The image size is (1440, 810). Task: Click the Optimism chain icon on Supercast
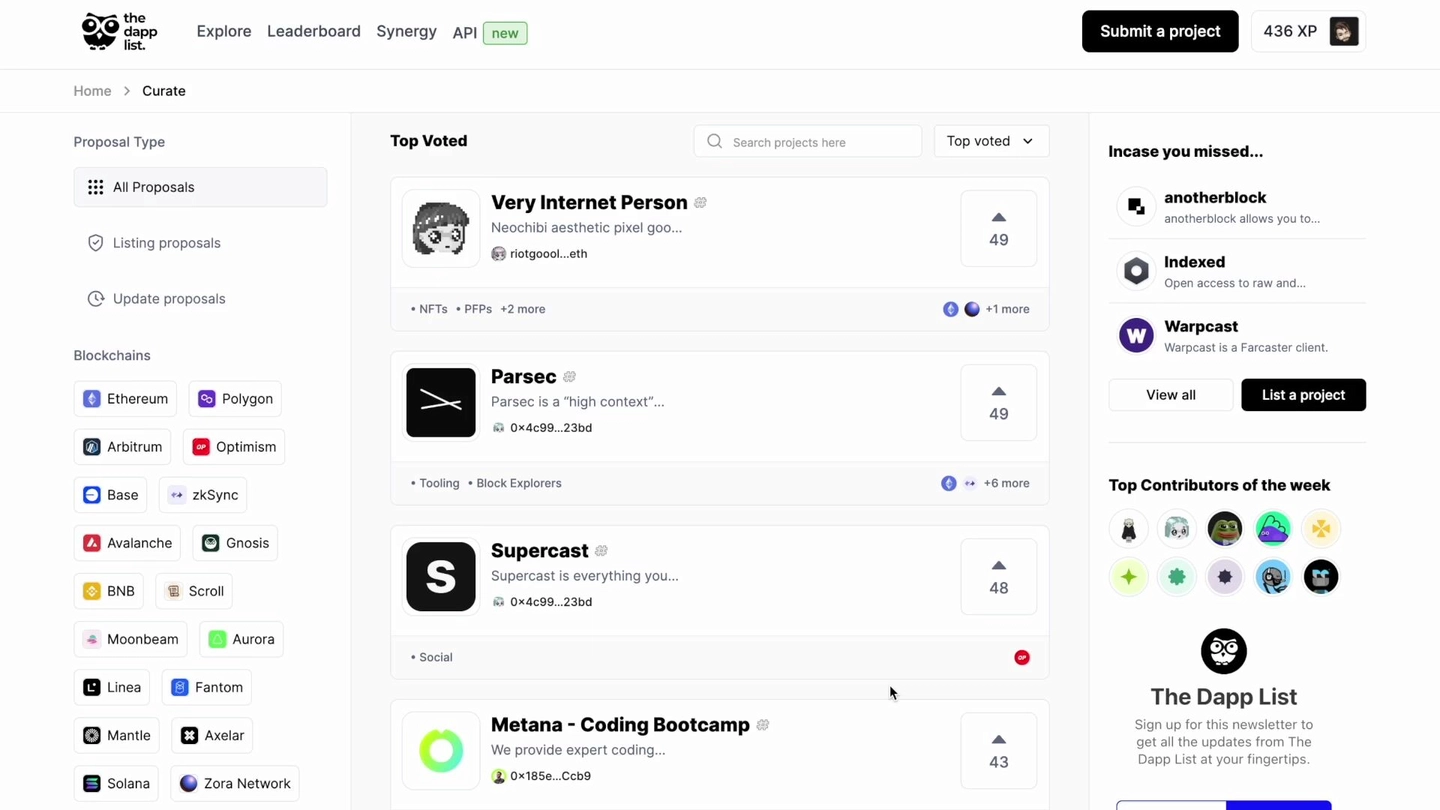[x=1022, y=657]
